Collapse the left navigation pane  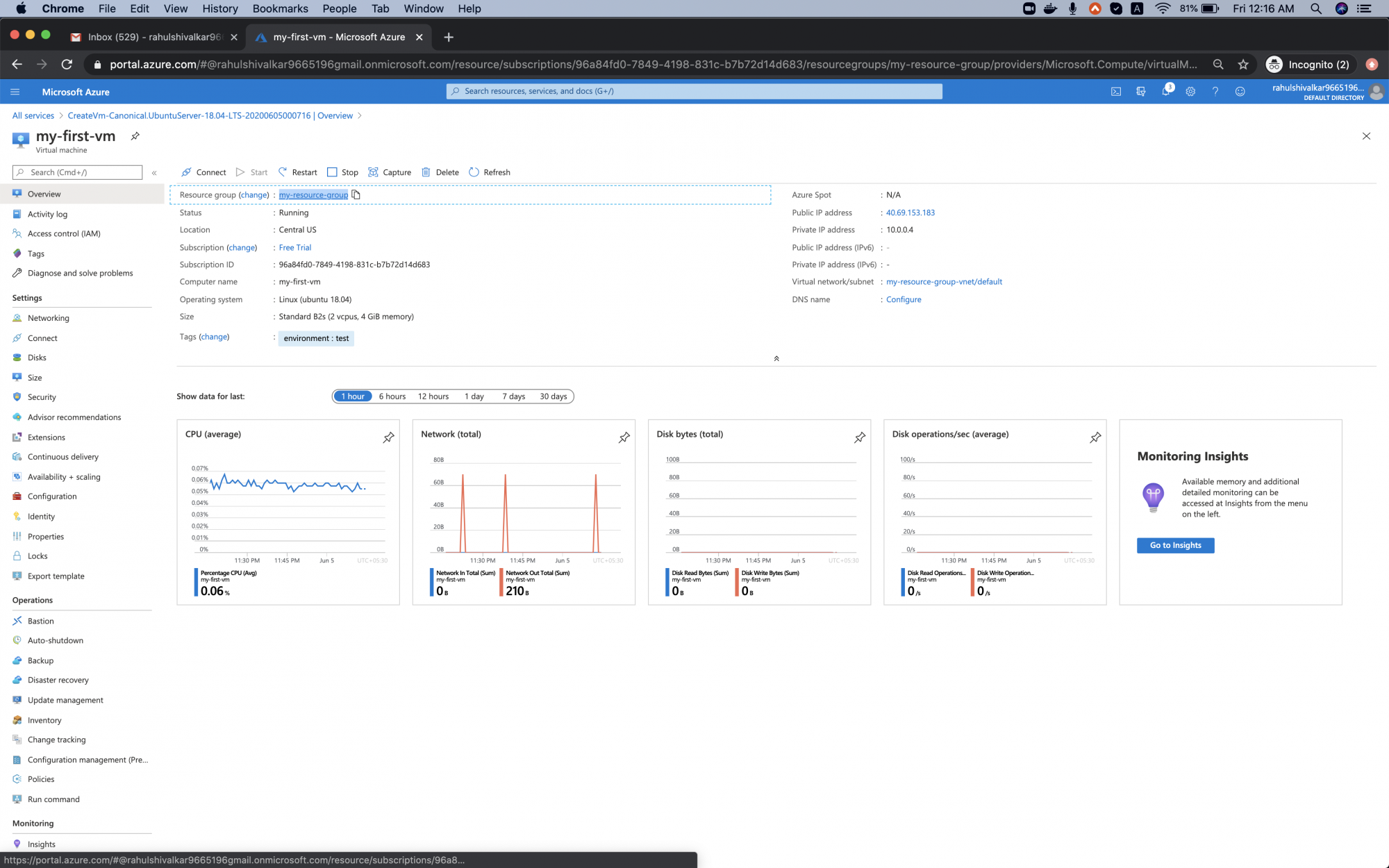coord(154,172)
